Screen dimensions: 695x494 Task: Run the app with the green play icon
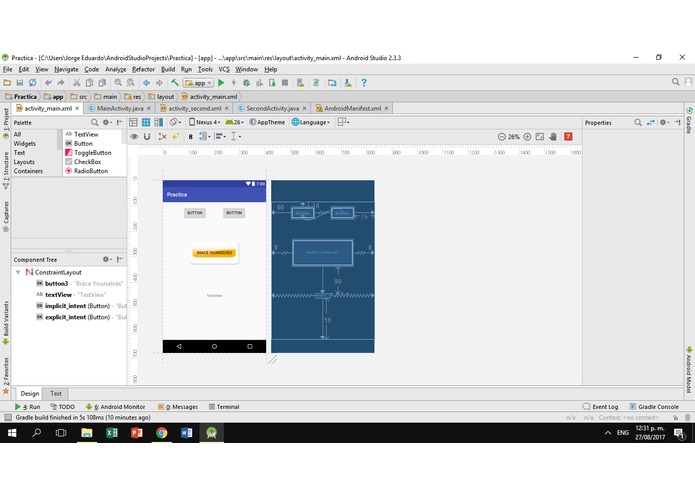pyautogui.click(x=221, y=82)
